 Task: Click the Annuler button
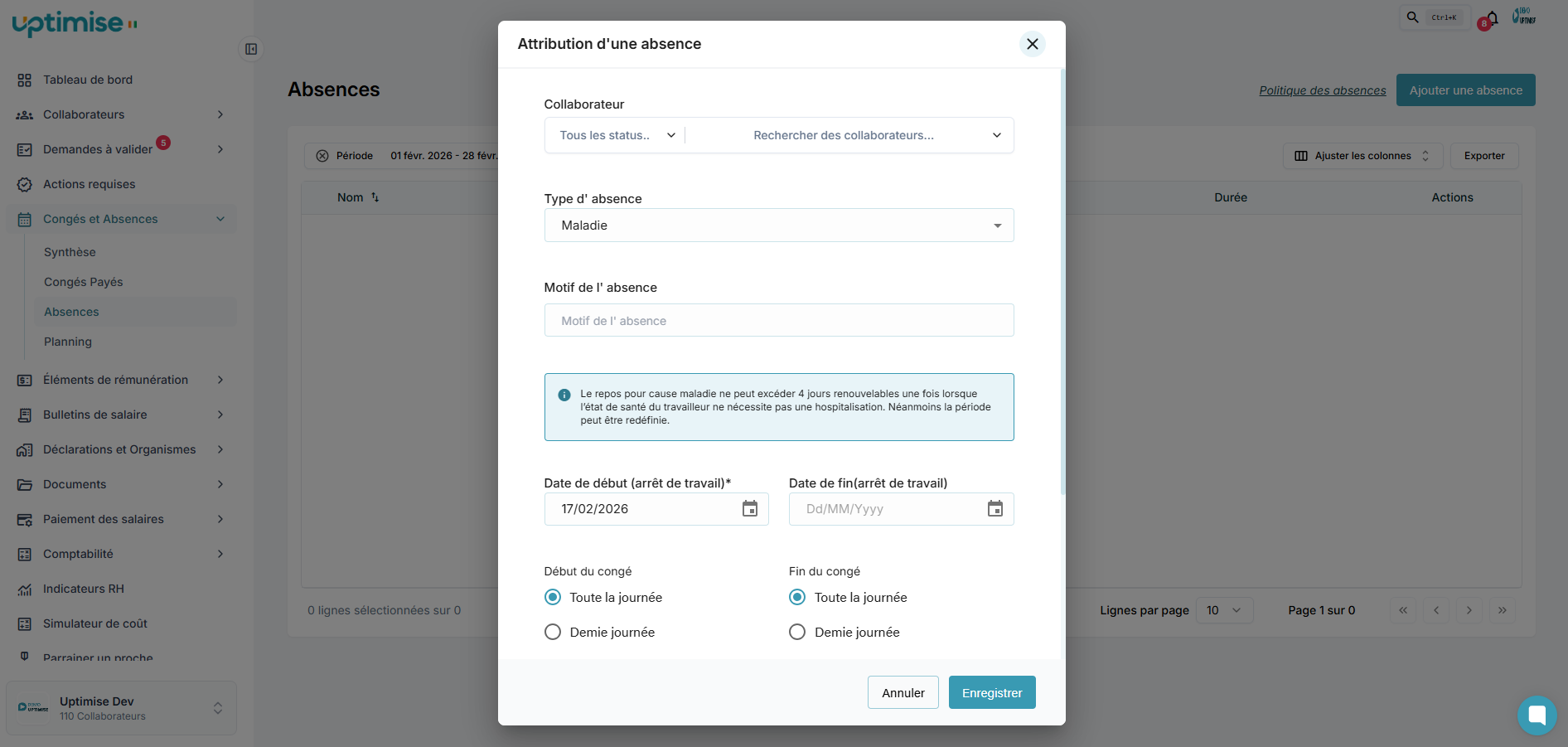tap(903, 693)
